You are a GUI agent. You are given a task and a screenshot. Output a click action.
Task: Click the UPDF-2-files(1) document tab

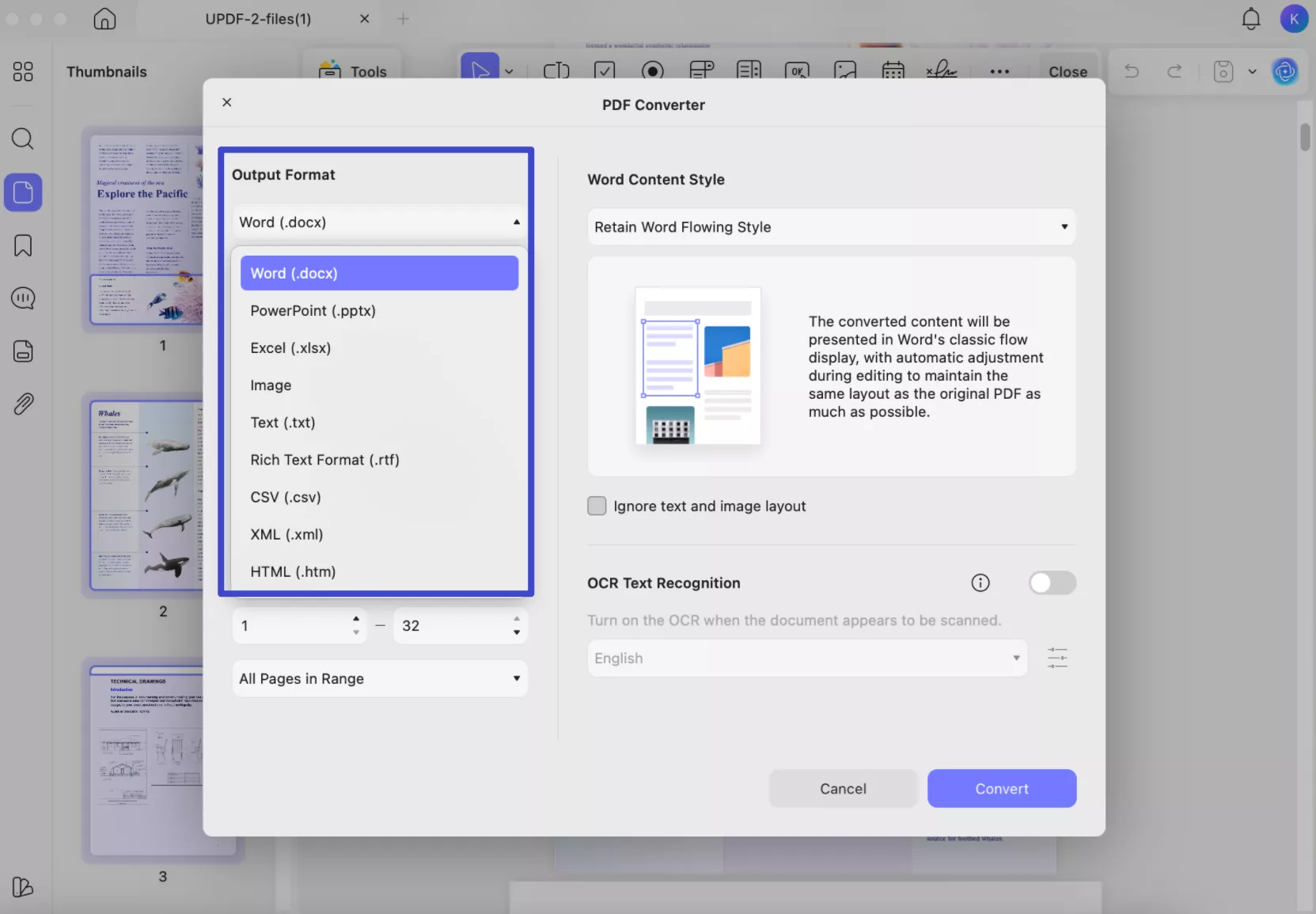point(259,18)
